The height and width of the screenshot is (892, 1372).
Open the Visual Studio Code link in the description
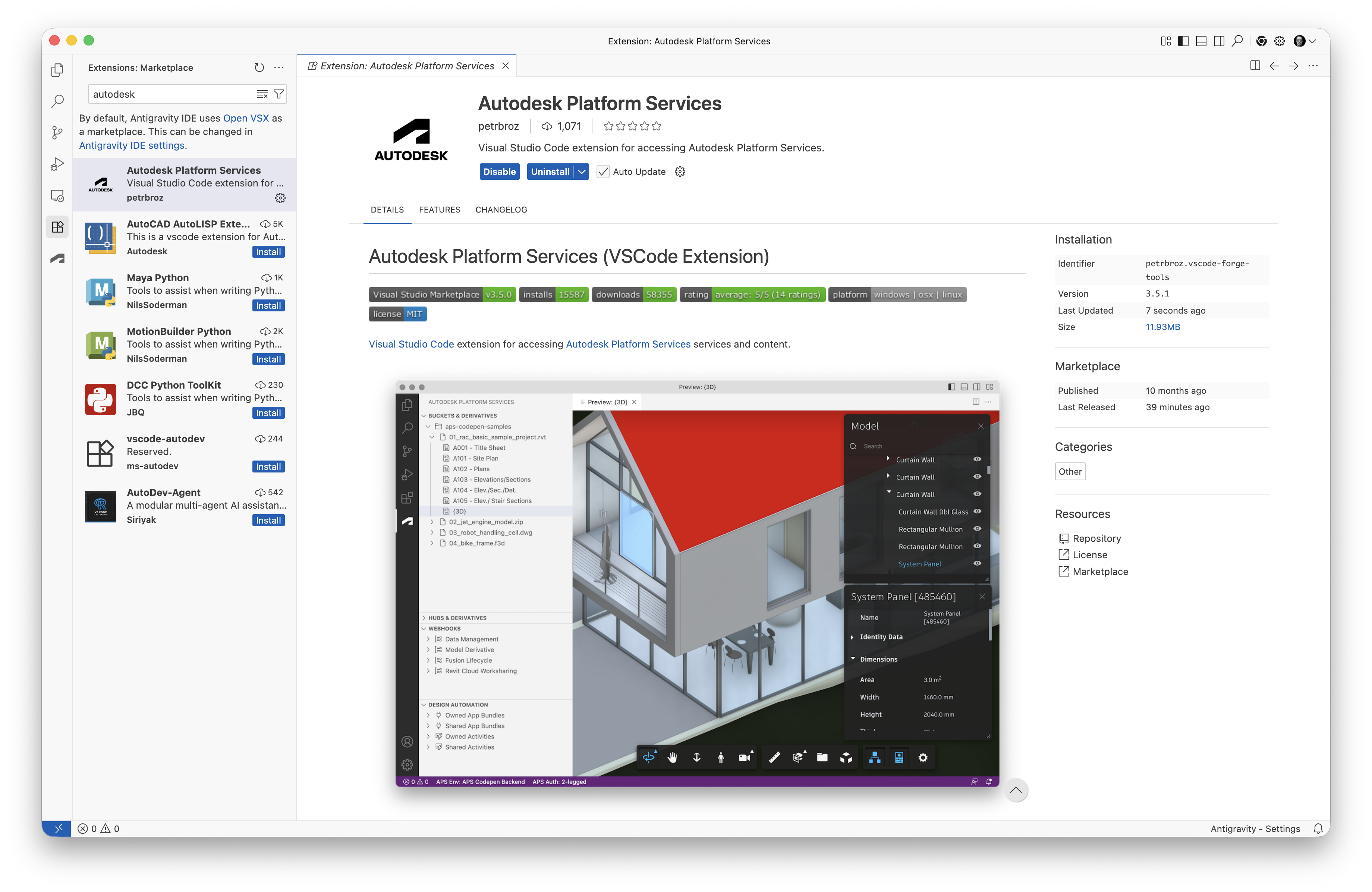tap(412, 344)
